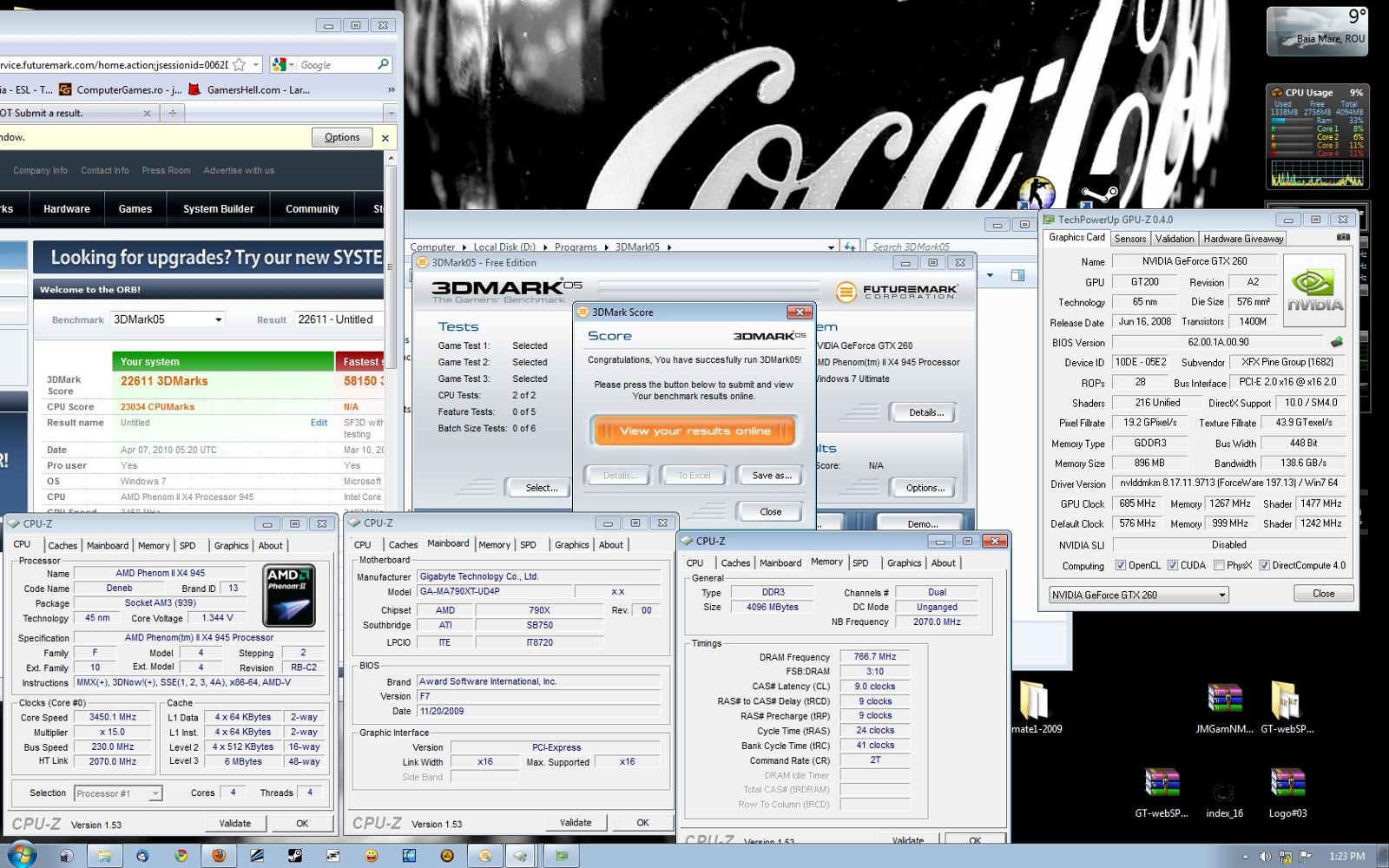Open the browser tab list dropdown

pyautogui.click(x=391, y=113)
